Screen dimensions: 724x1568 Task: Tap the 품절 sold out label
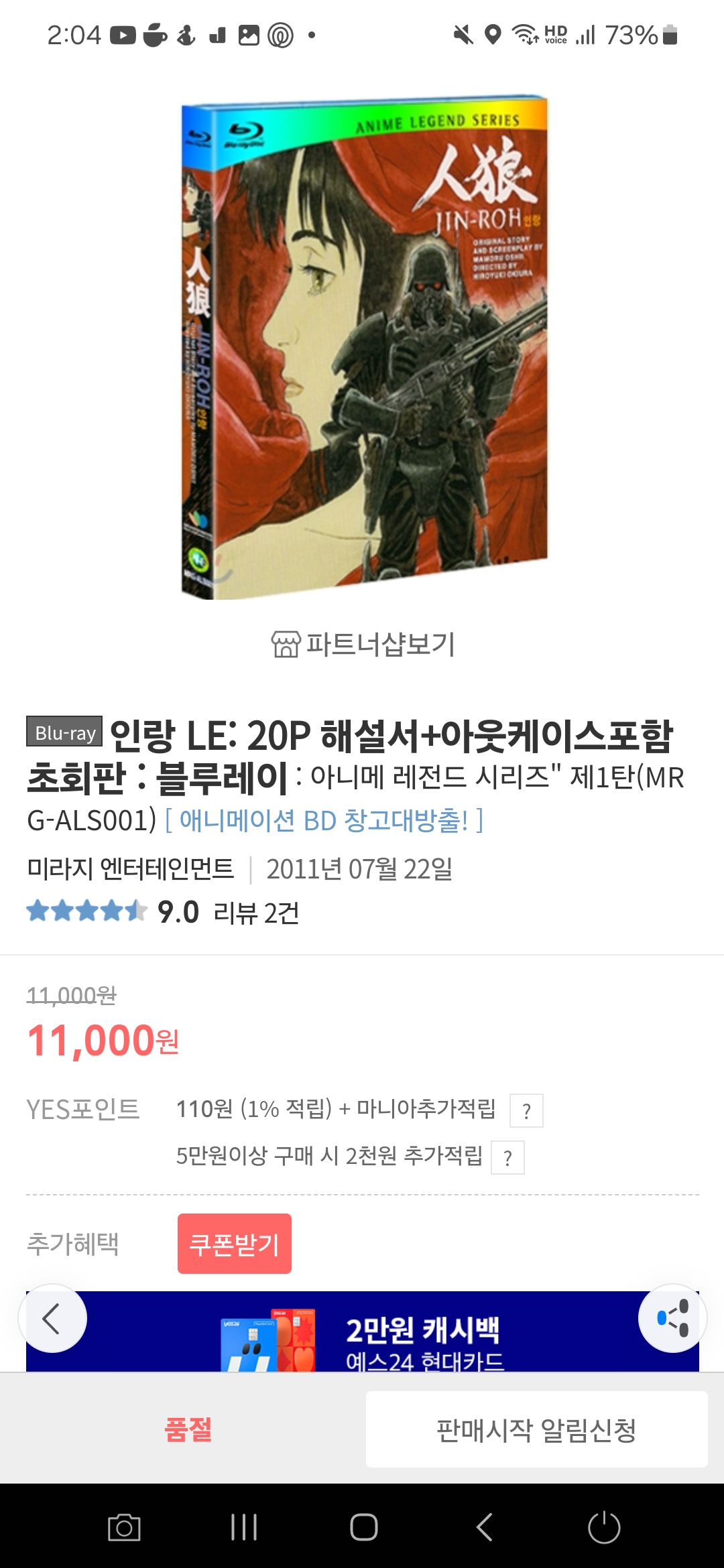point(188,1429)
